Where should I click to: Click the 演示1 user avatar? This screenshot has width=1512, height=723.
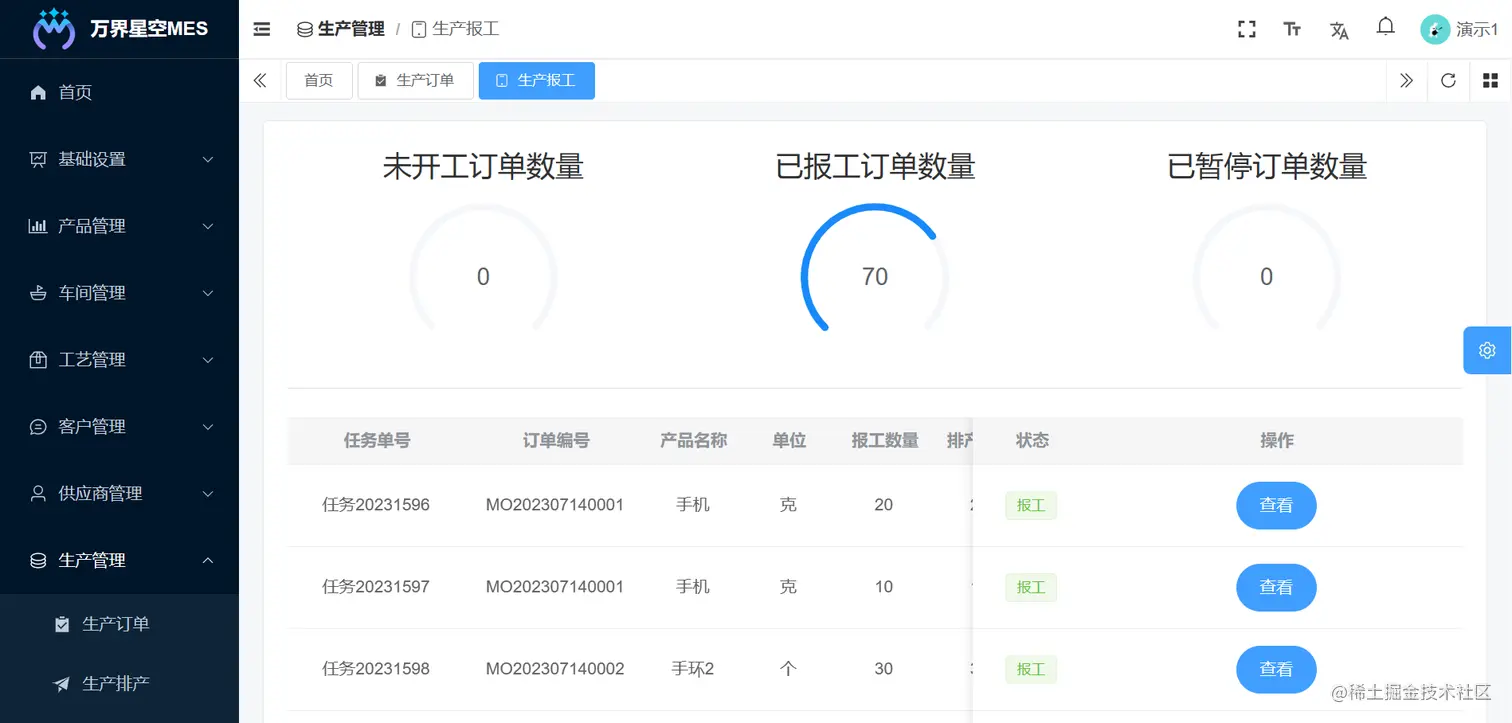(x=1434, y=29)
